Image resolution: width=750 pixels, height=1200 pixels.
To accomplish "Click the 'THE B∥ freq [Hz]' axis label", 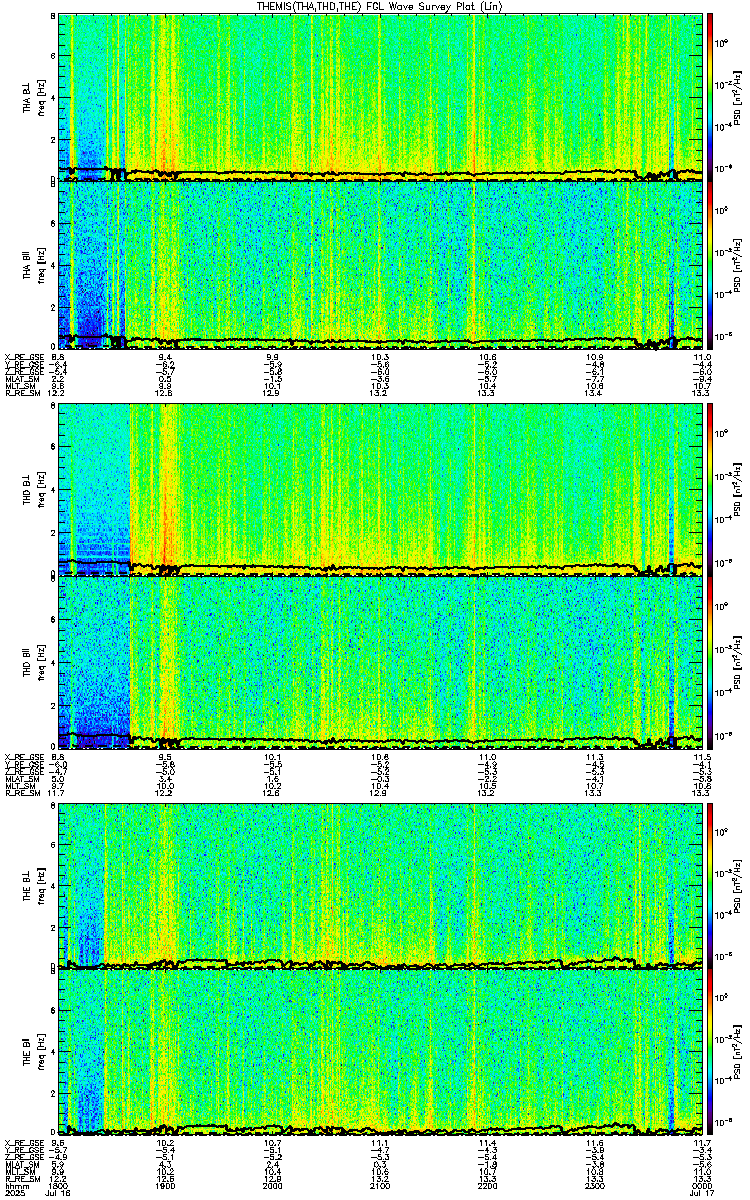I will point(33,1052).
